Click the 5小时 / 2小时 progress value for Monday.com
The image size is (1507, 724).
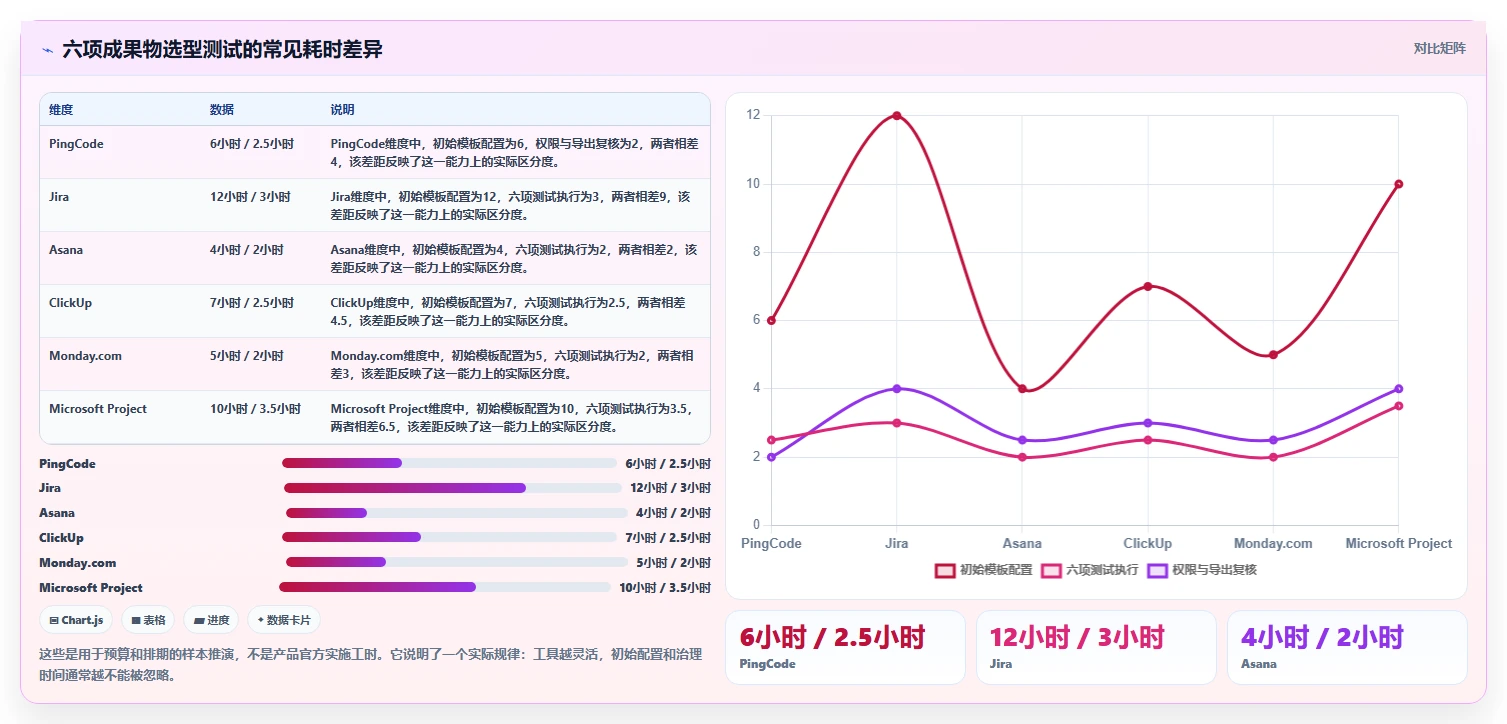(x=673, y=563)
